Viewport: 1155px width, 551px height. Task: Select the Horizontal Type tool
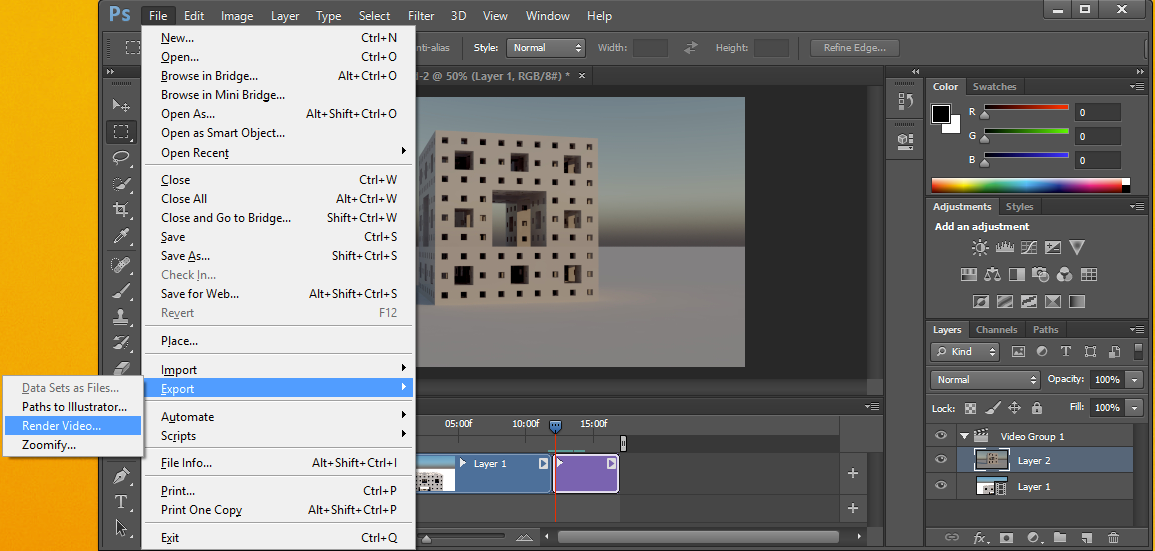click(121, 502)
